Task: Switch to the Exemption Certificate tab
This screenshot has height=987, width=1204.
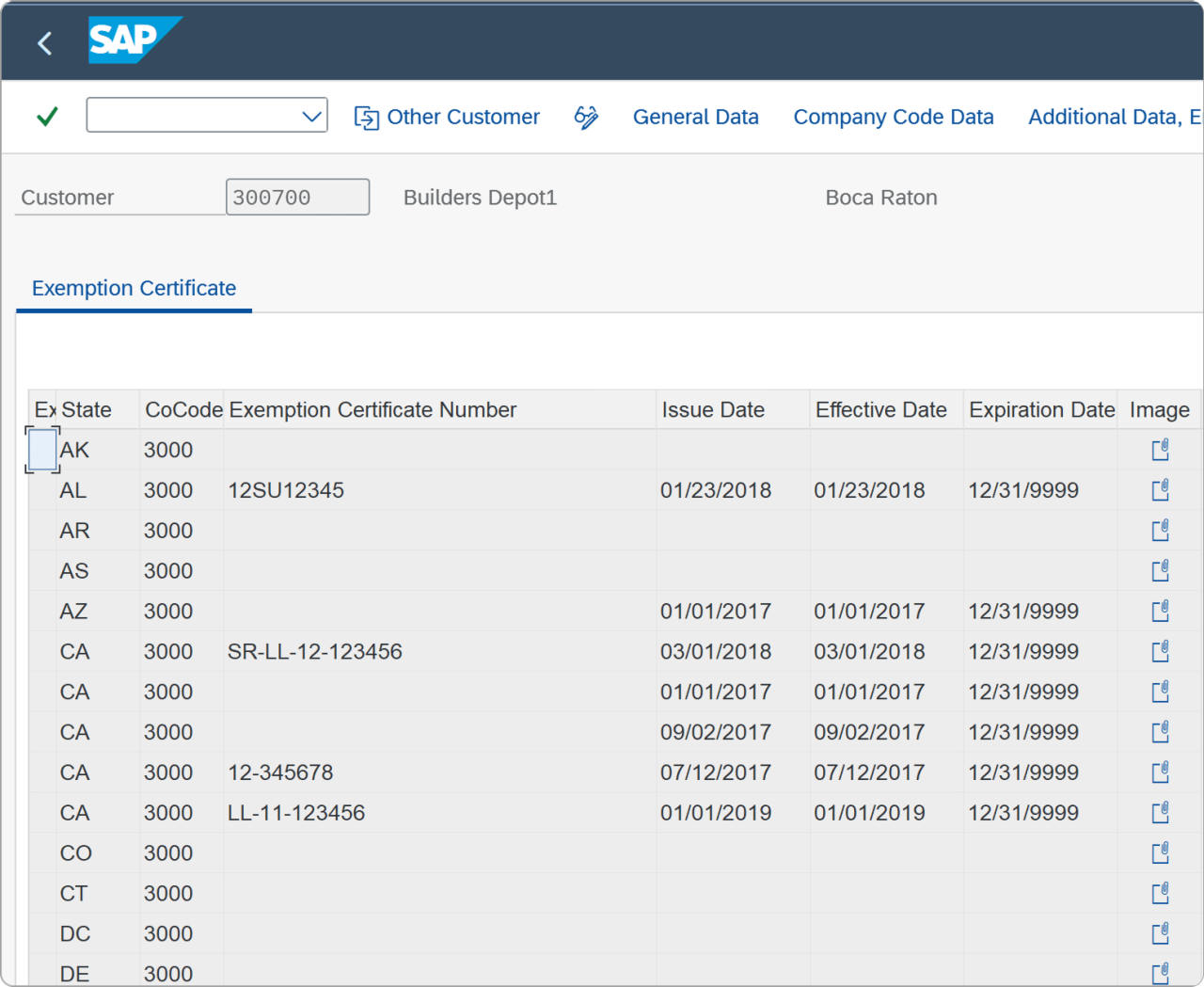Action: coord(134,288)
